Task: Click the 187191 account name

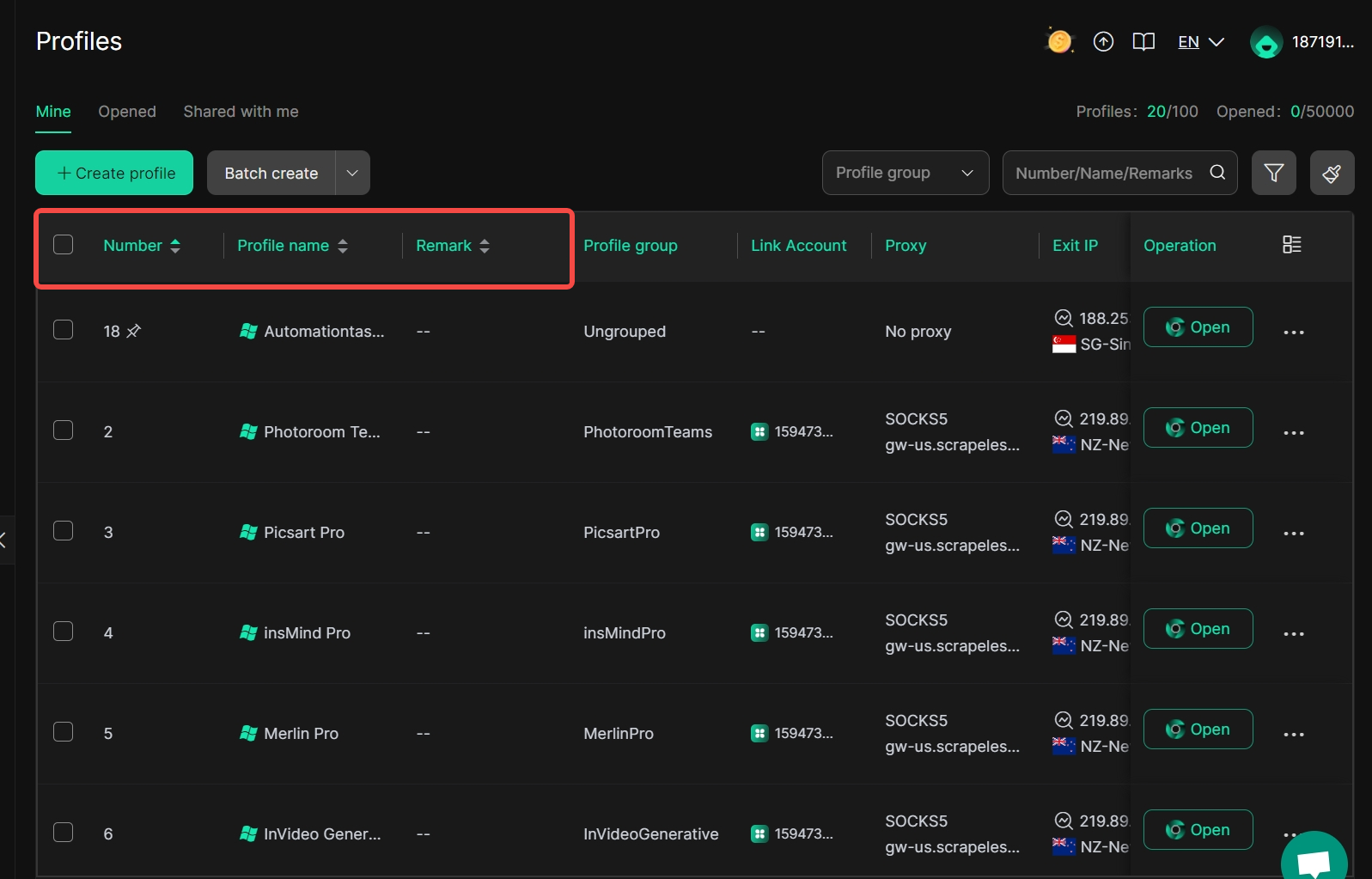Action: pos(1323,42)
